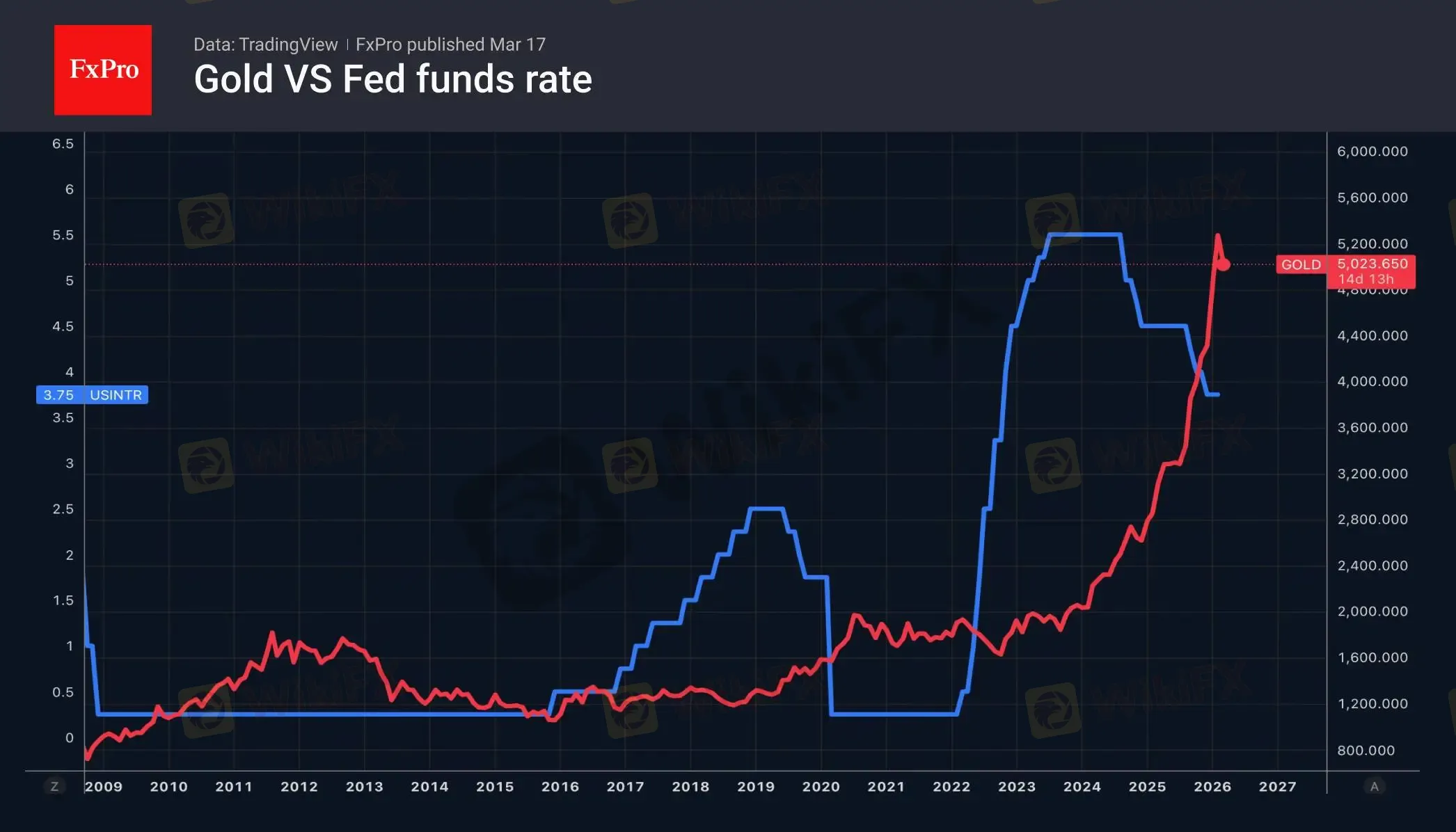
Task: Click the 2016 year on time axis
Action: coord(560,786)
